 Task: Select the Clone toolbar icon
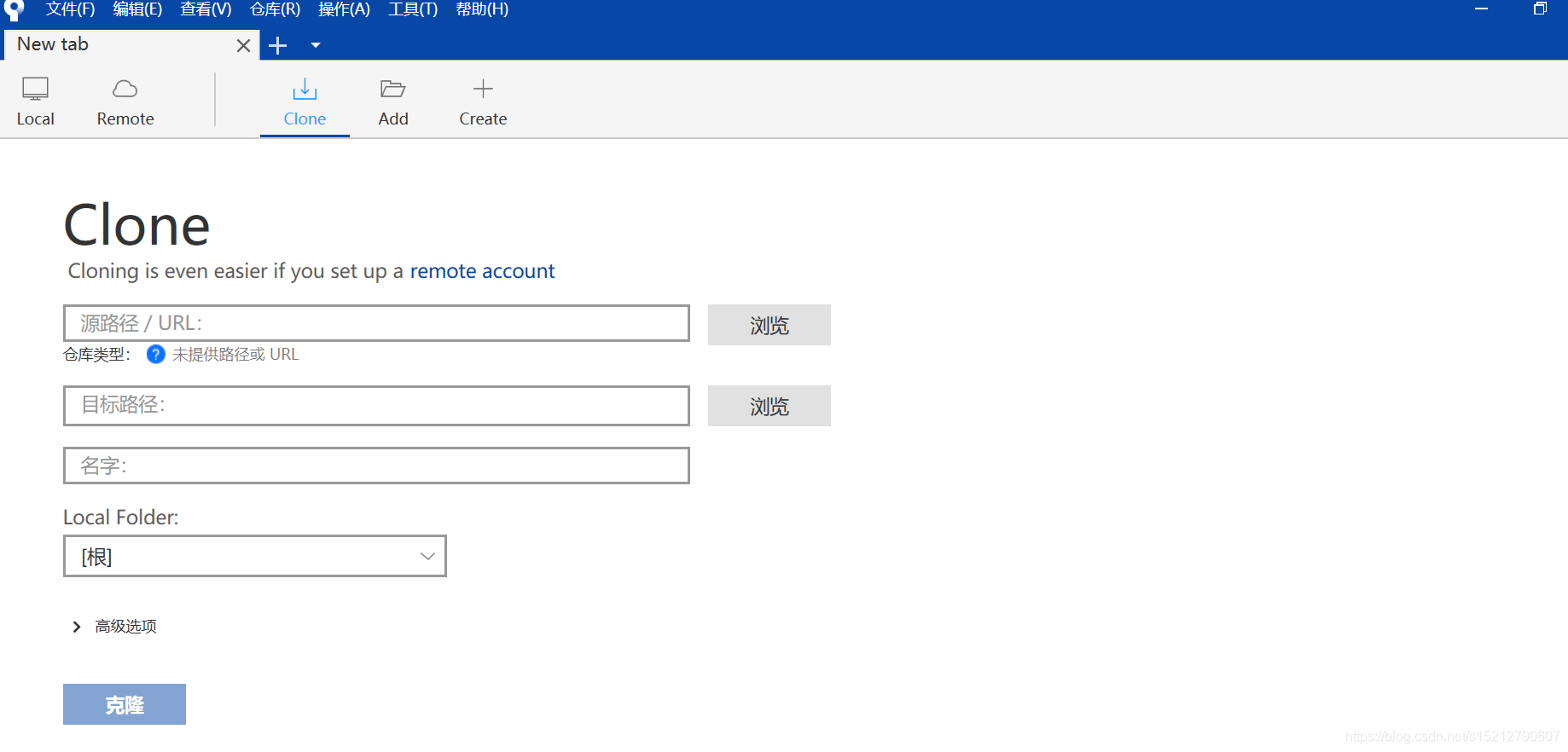(x=305, y=89)
